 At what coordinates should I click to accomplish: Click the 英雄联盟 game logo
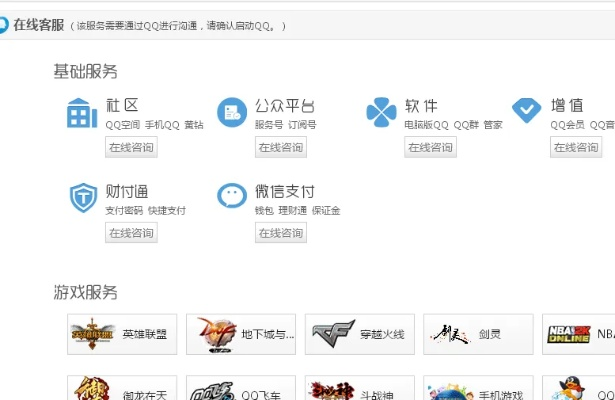coord(93,334)
